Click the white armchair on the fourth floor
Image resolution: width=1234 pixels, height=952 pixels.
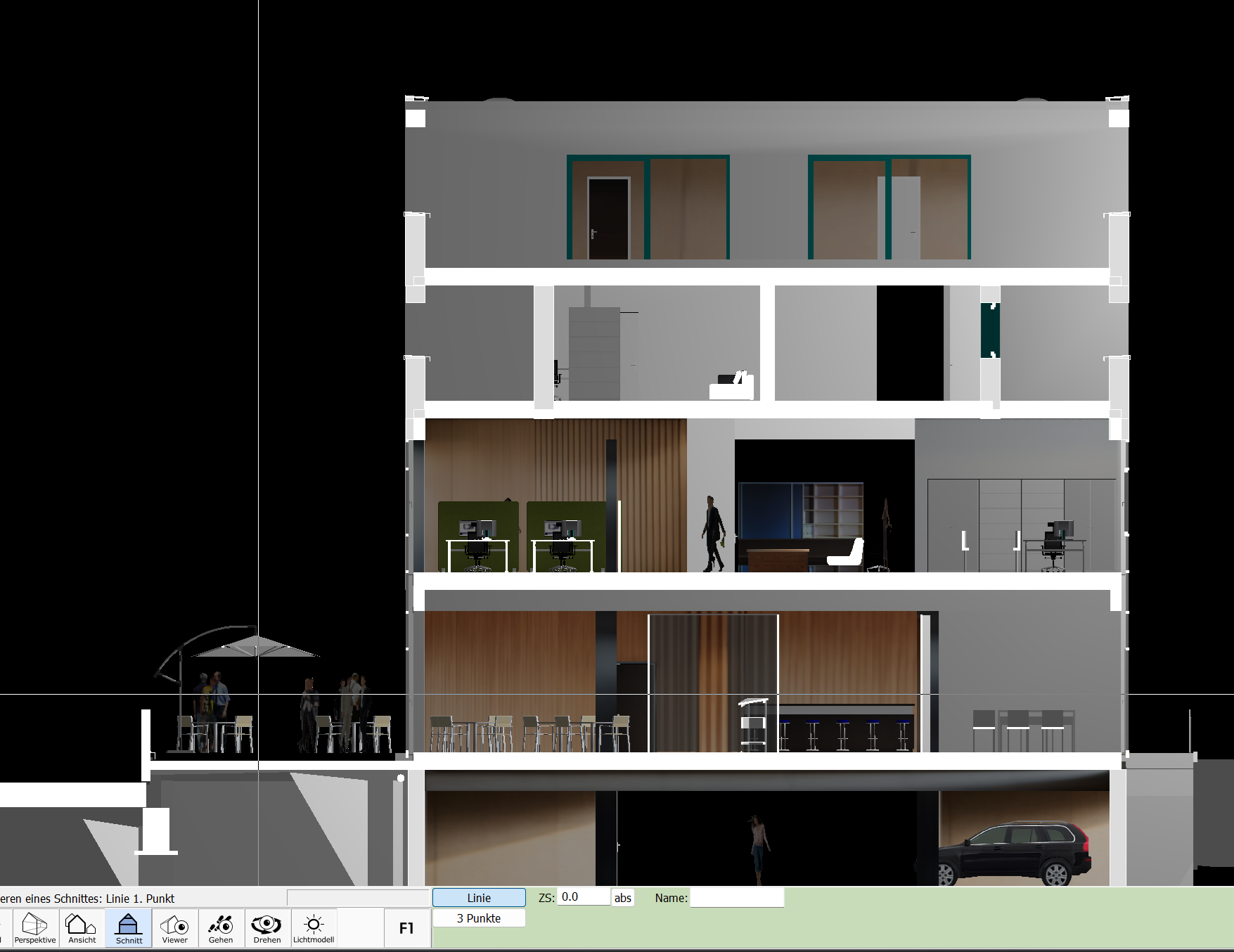tap(732, 386)
